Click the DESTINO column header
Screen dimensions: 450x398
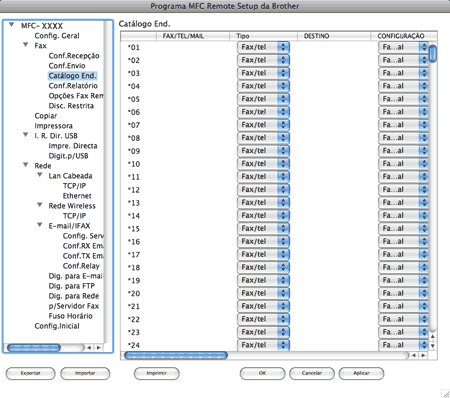click(334, 36)
